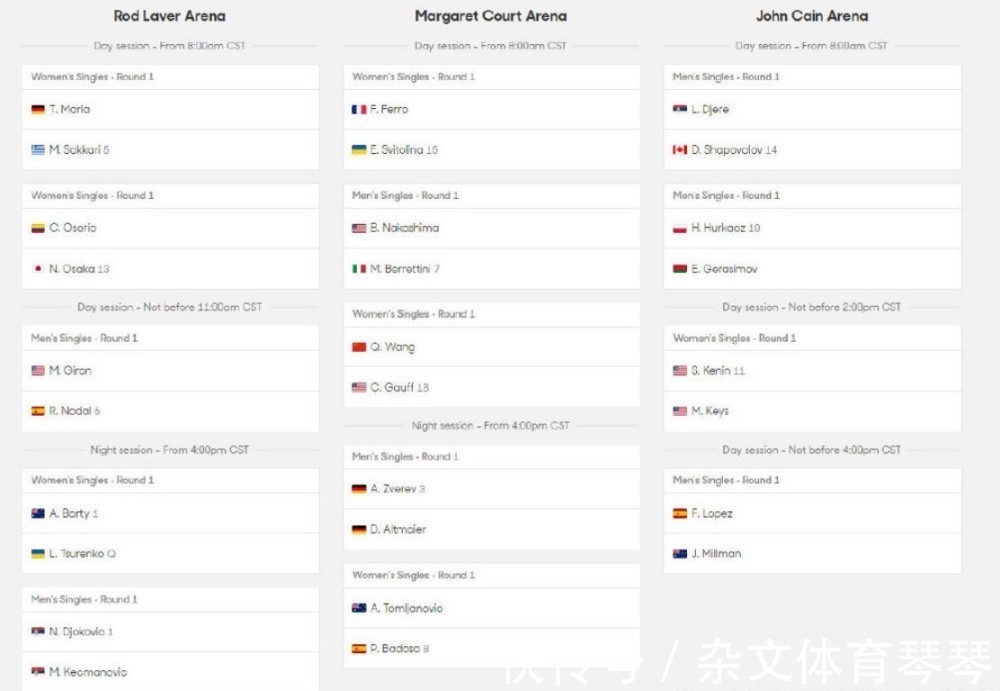Click the Australian flag beside A. Barty
This screenshot has height=691, width=1000.
coord(38,513)
